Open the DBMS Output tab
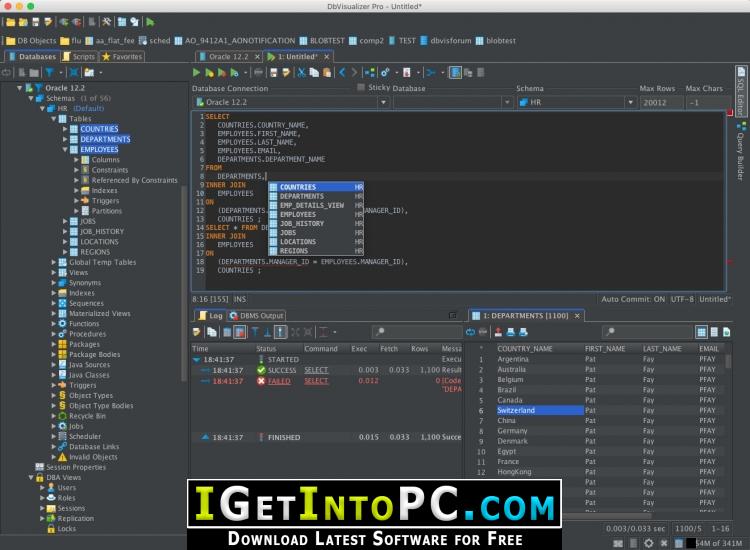 256,316
